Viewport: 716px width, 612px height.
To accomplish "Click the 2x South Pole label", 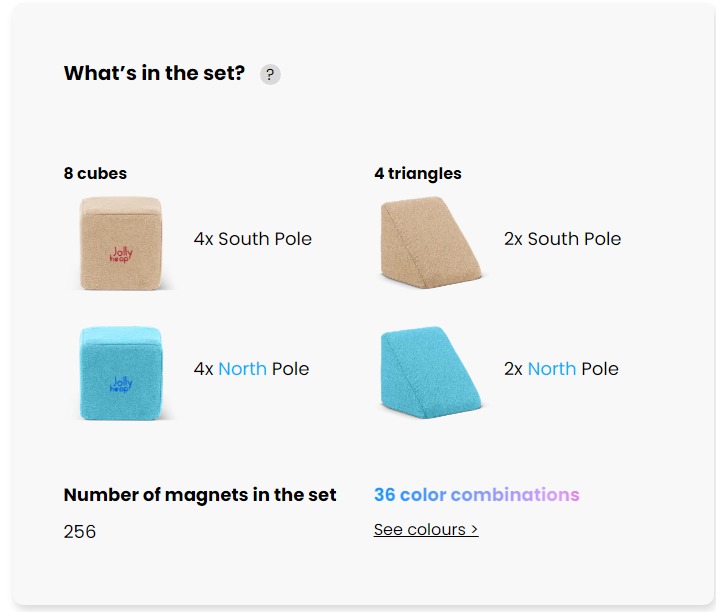I will (562, 239).
